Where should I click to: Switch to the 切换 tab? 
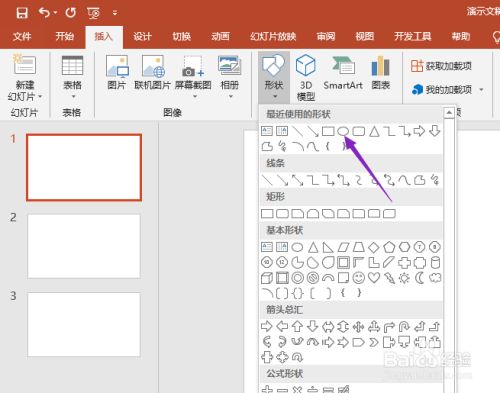(181, 36)
